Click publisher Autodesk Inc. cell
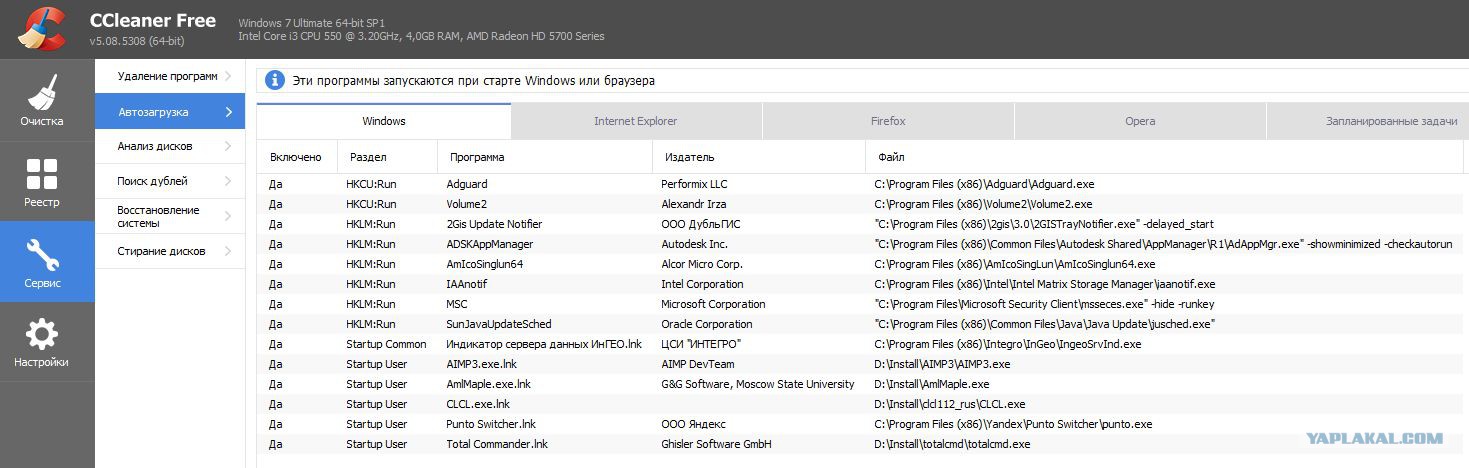 694,244
